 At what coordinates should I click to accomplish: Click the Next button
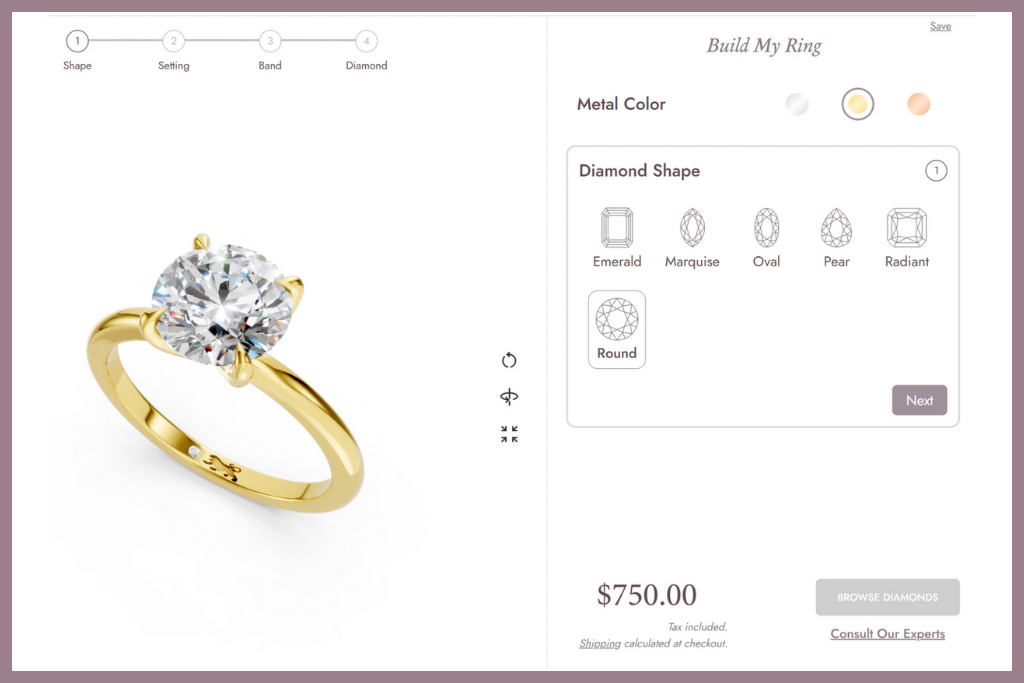click(919, 400)
